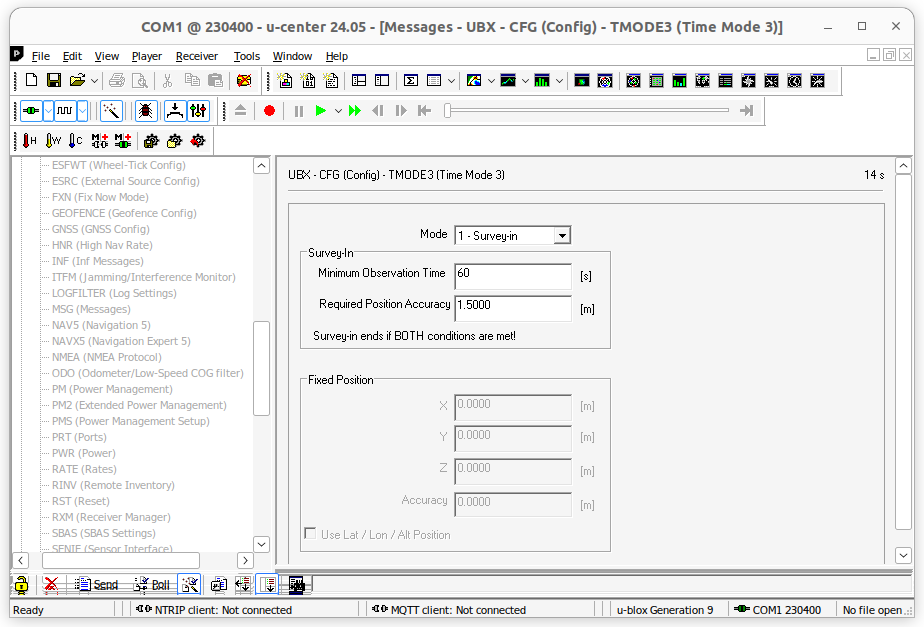Expand the receiver connection port dropdown arrow
This screenshot has height=627, width=924.
[48, 111]
